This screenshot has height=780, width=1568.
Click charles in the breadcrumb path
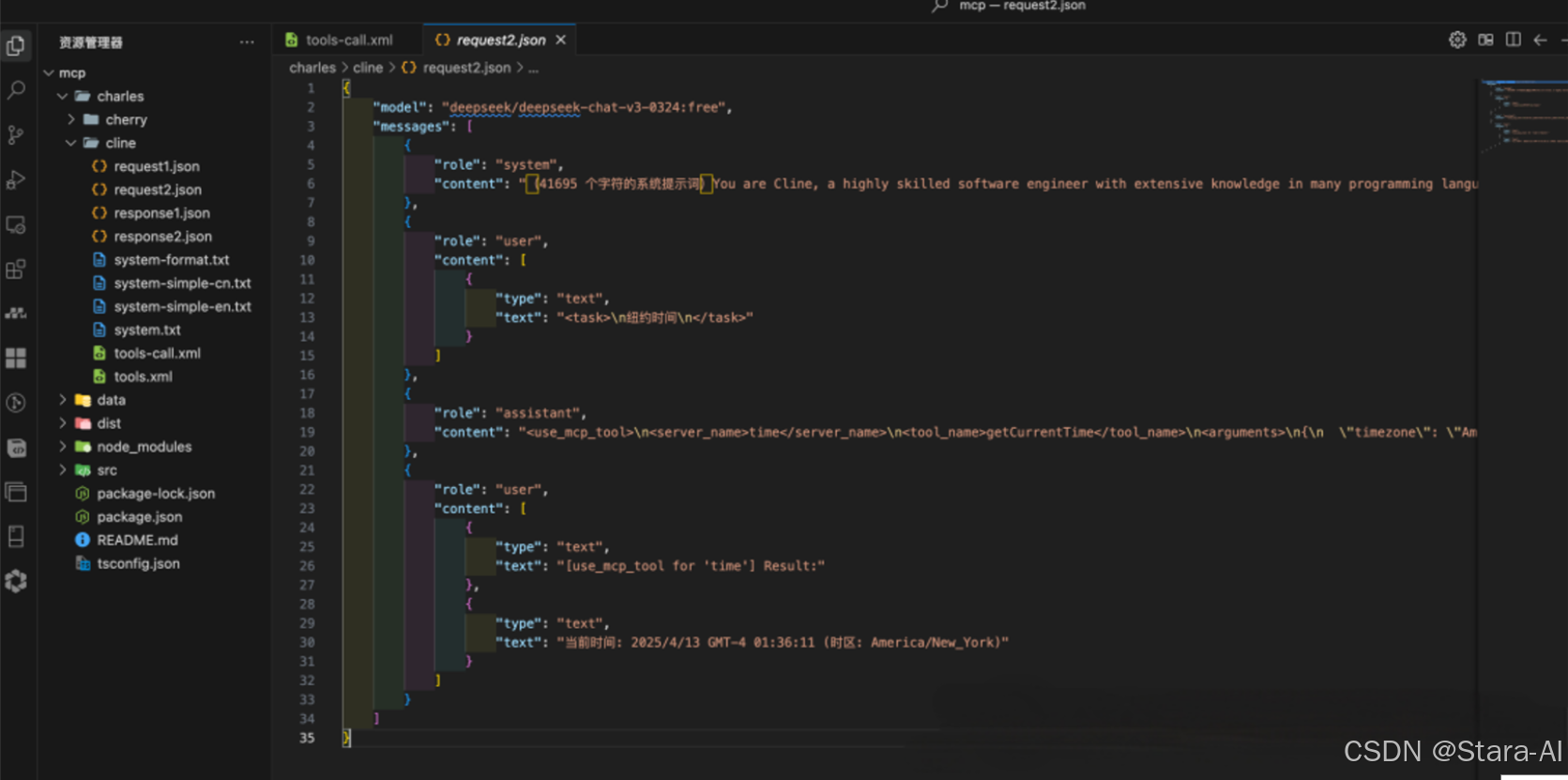tap(312, 68)
